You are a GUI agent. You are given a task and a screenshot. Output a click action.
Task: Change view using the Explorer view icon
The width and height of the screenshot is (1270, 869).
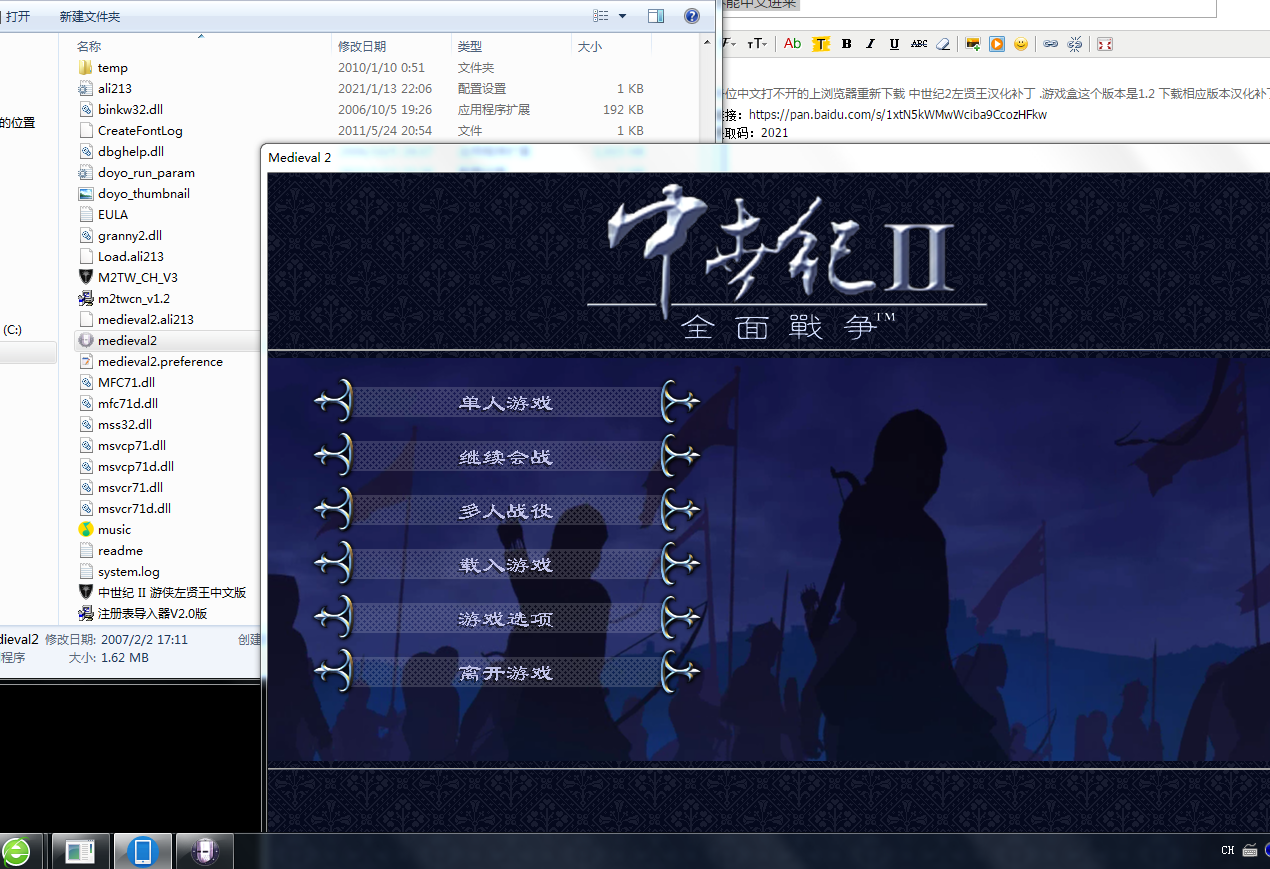click(601, 16)
